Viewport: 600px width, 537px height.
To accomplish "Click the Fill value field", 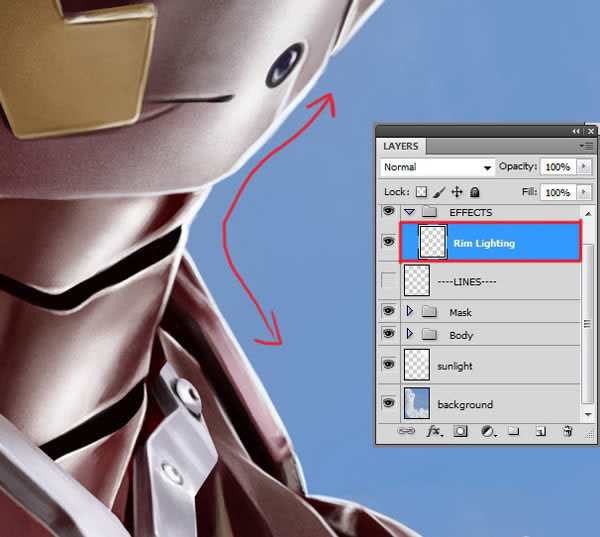I will pos(558,192).
